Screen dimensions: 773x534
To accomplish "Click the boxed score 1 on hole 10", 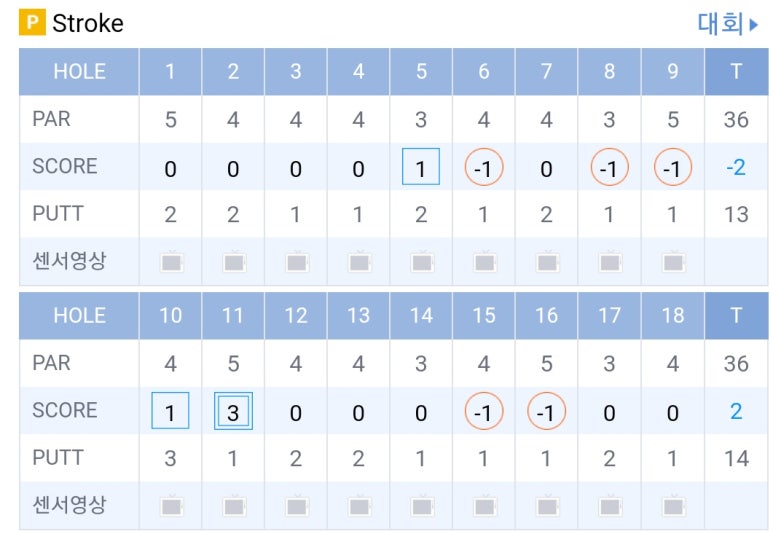I will point(170,411).
